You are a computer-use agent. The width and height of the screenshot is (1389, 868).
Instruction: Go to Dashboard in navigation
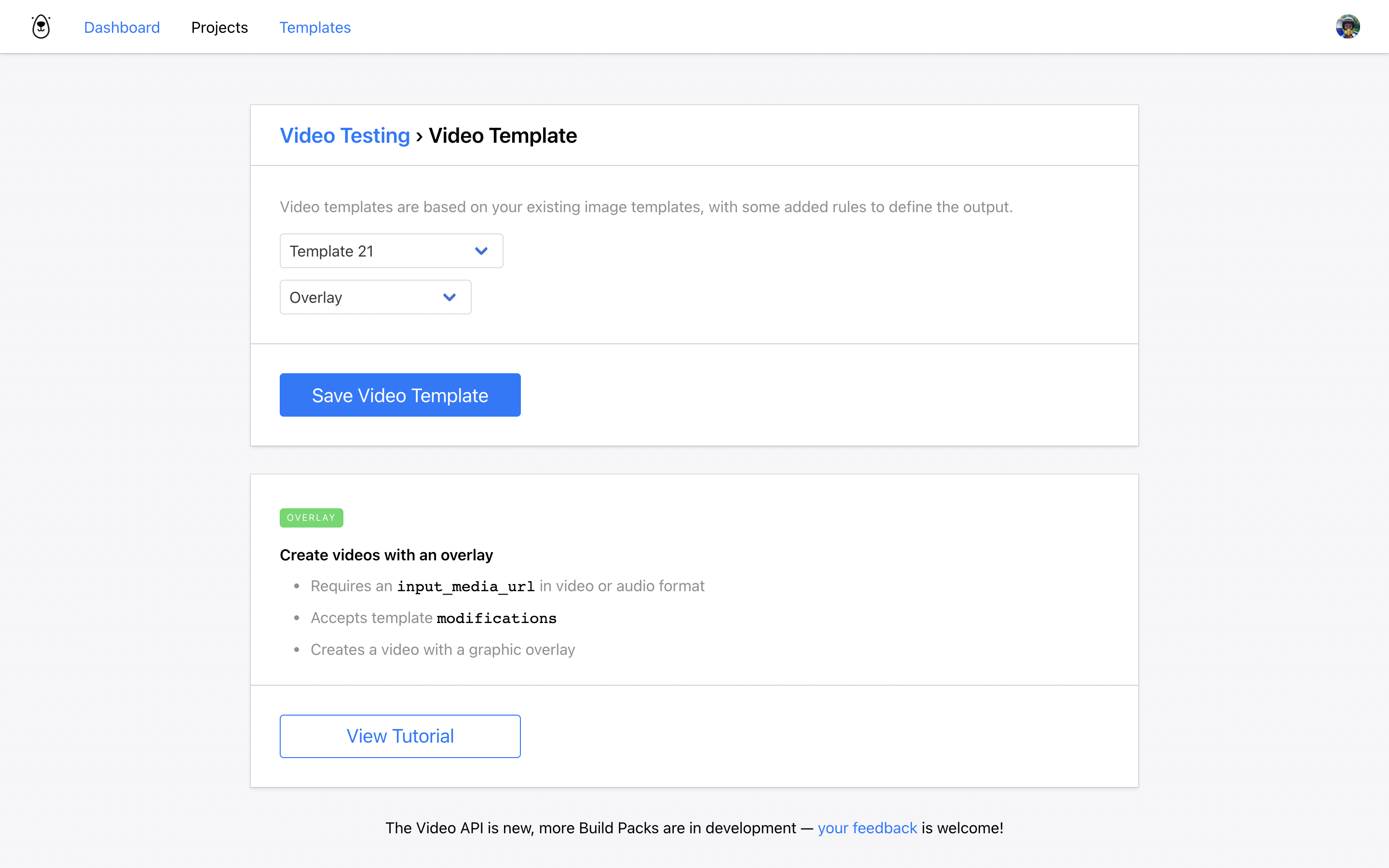(x=122, y=27)
